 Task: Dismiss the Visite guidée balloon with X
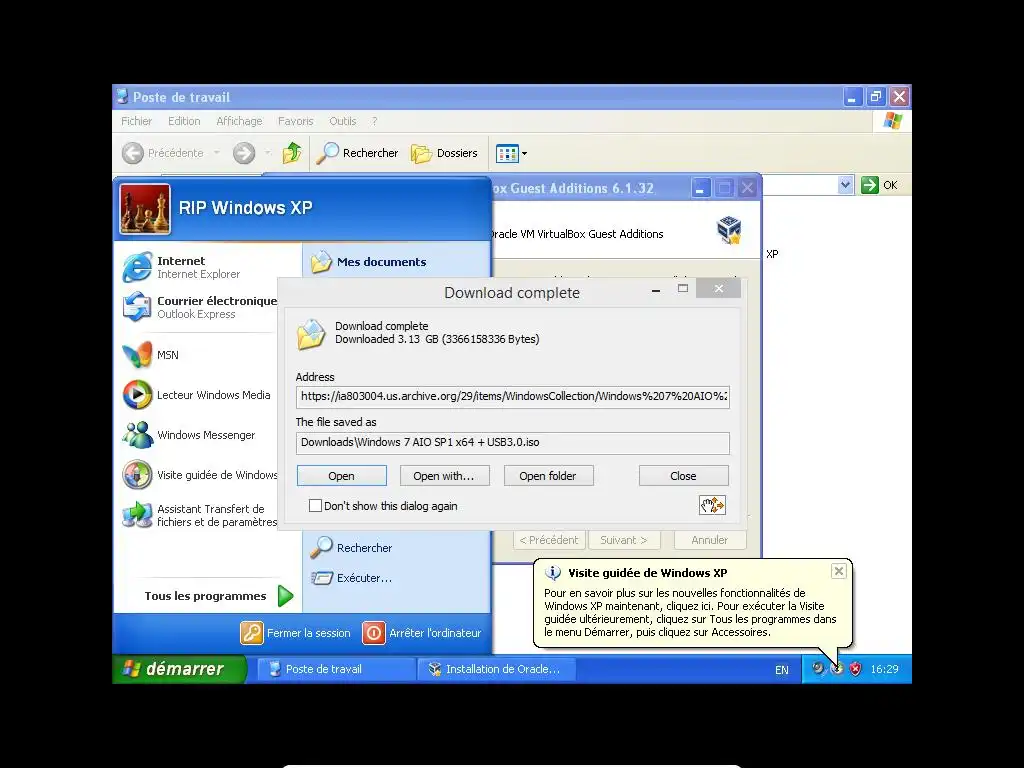(839, 571)
